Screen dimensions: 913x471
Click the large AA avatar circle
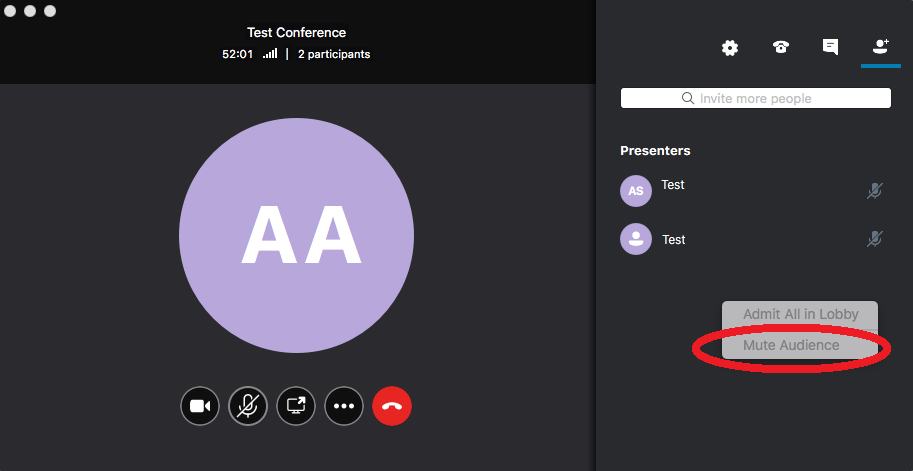[x=296, y=235]
